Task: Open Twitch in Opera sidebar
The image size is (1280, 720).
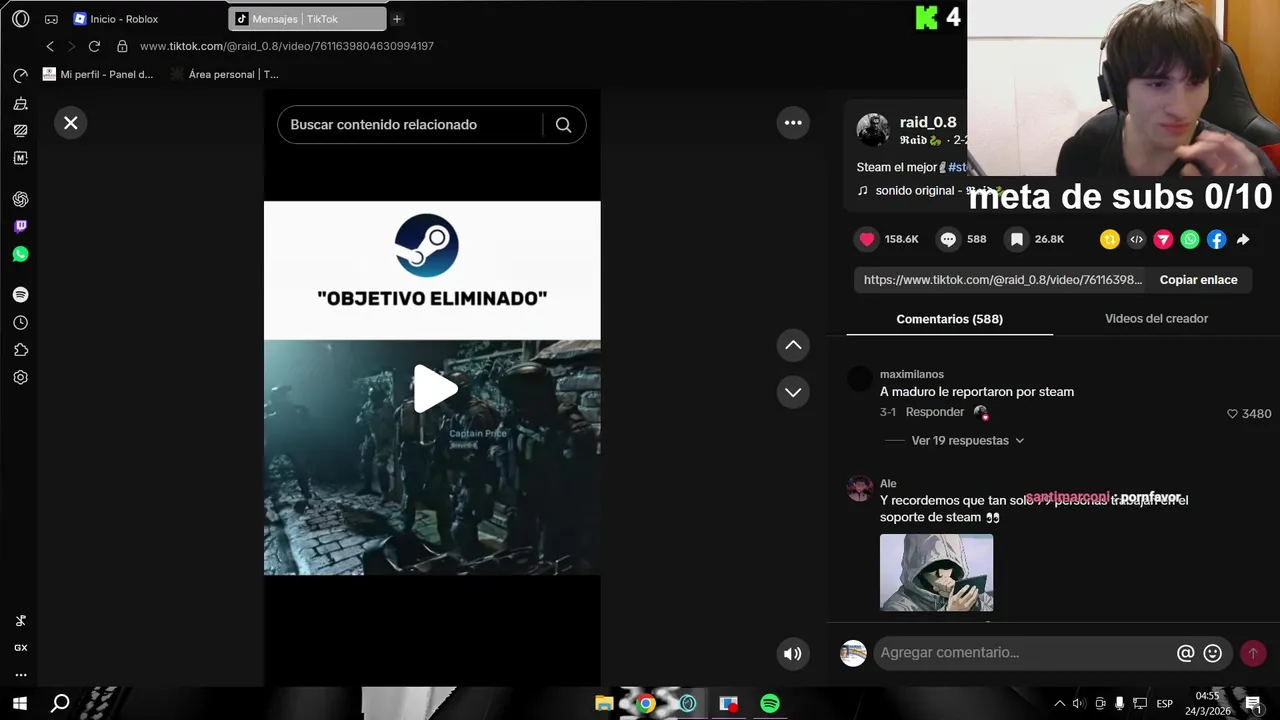Action: pos(20,227)
